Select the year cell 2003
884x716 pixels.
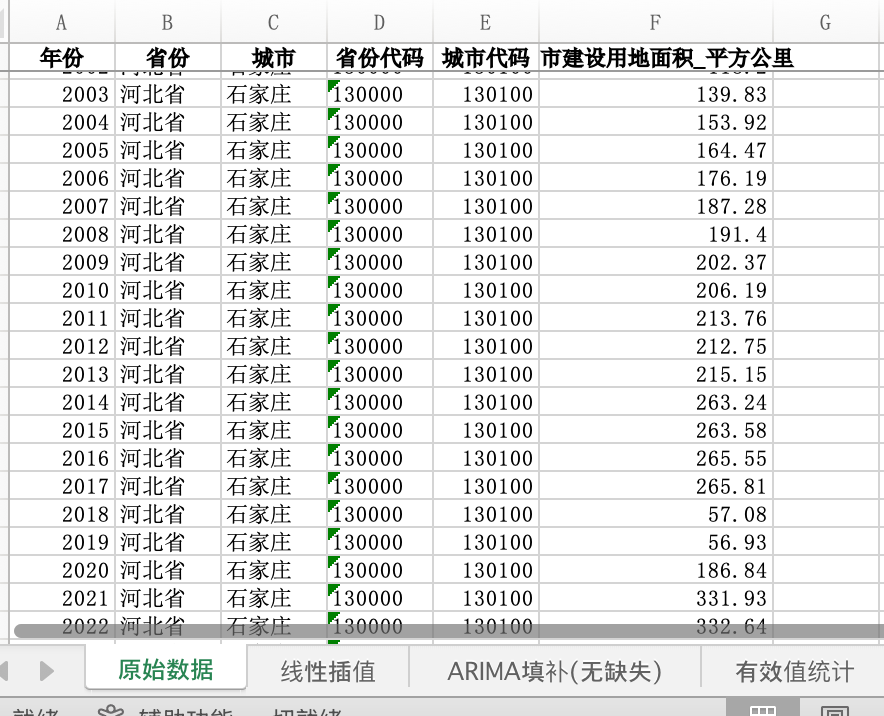(62, 94)
